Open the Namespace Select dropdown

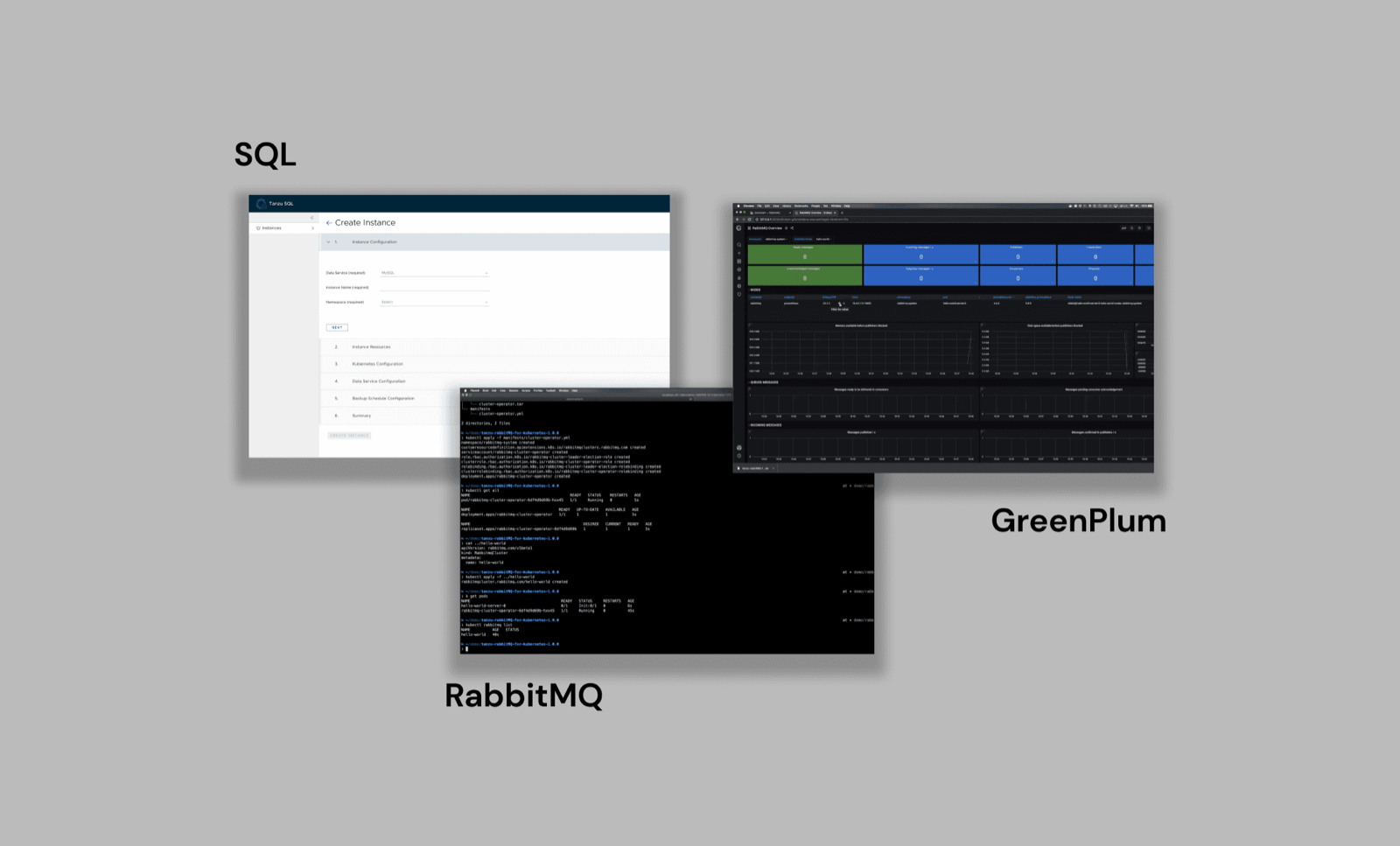[x=434, y=302]
